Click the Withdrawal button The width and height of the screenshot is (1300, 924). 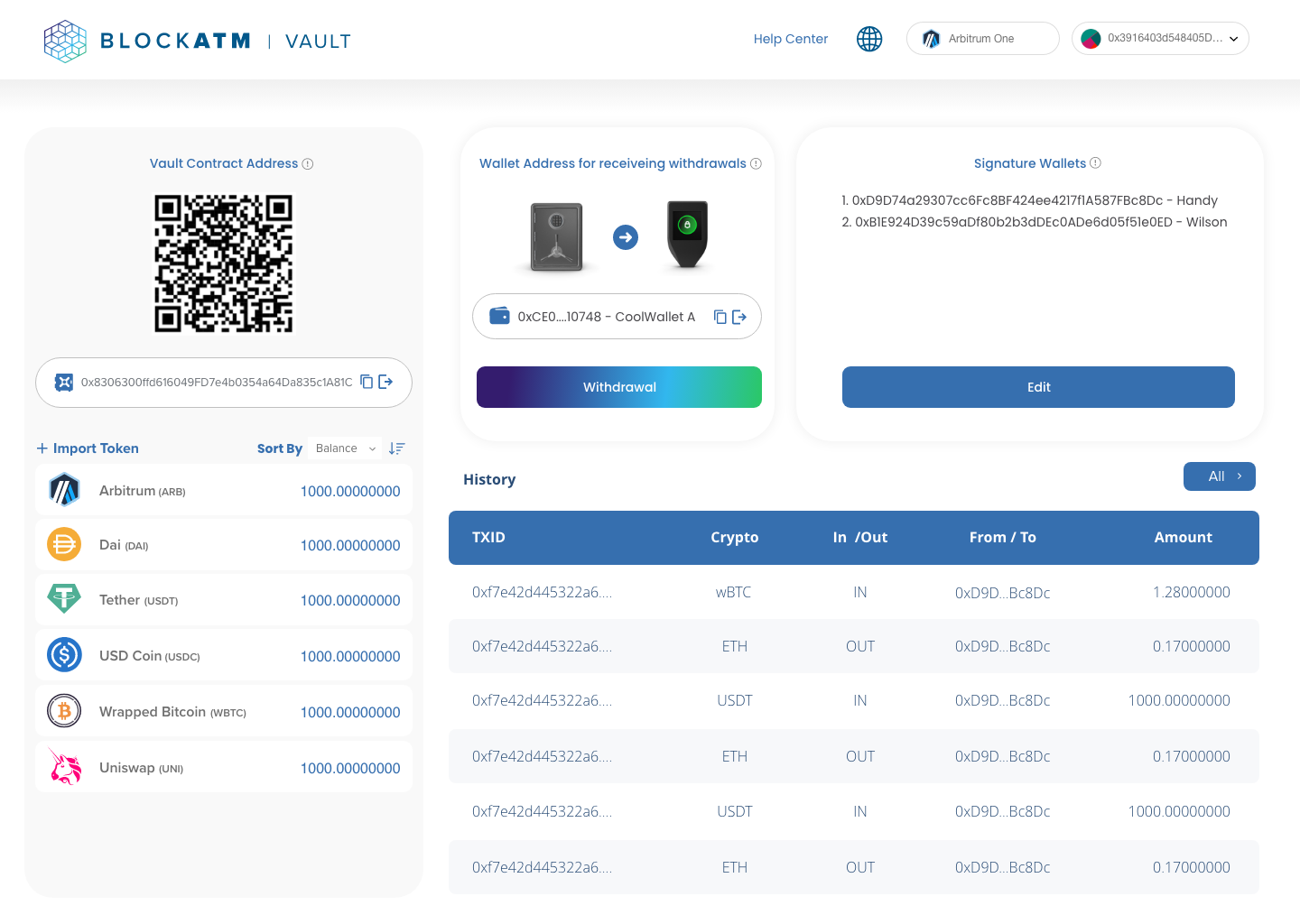tap(618, 386)
